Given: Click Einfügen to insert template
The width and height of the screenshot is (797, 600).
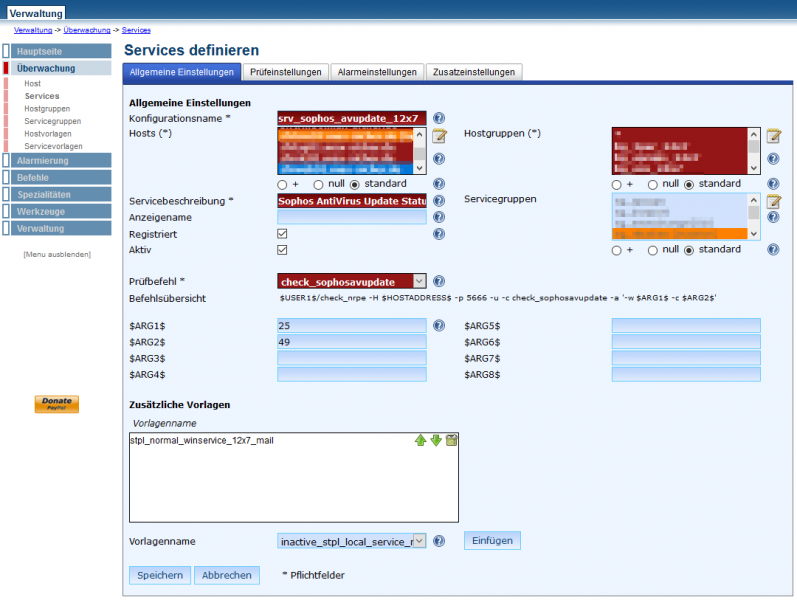Looking at the screenshot, I should (x=492, y=541).
